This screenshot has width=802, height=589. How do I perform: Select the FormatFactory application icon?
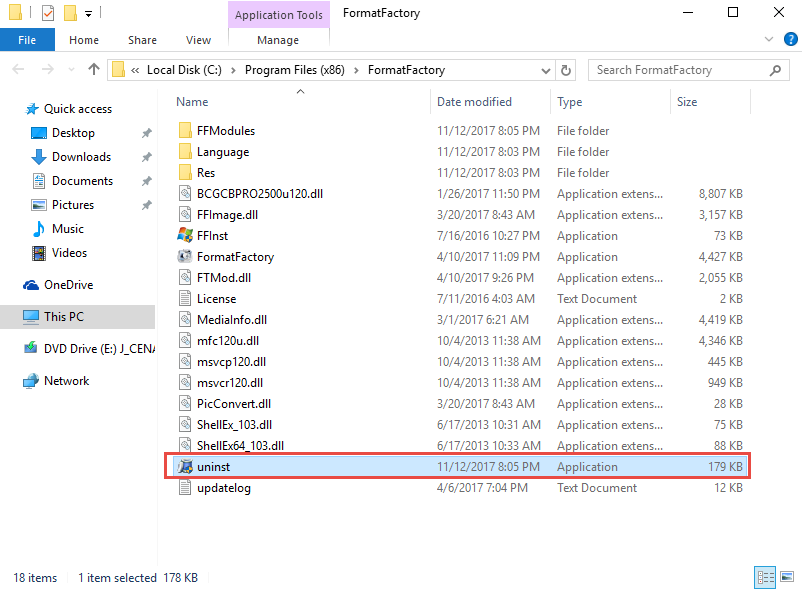185,256
